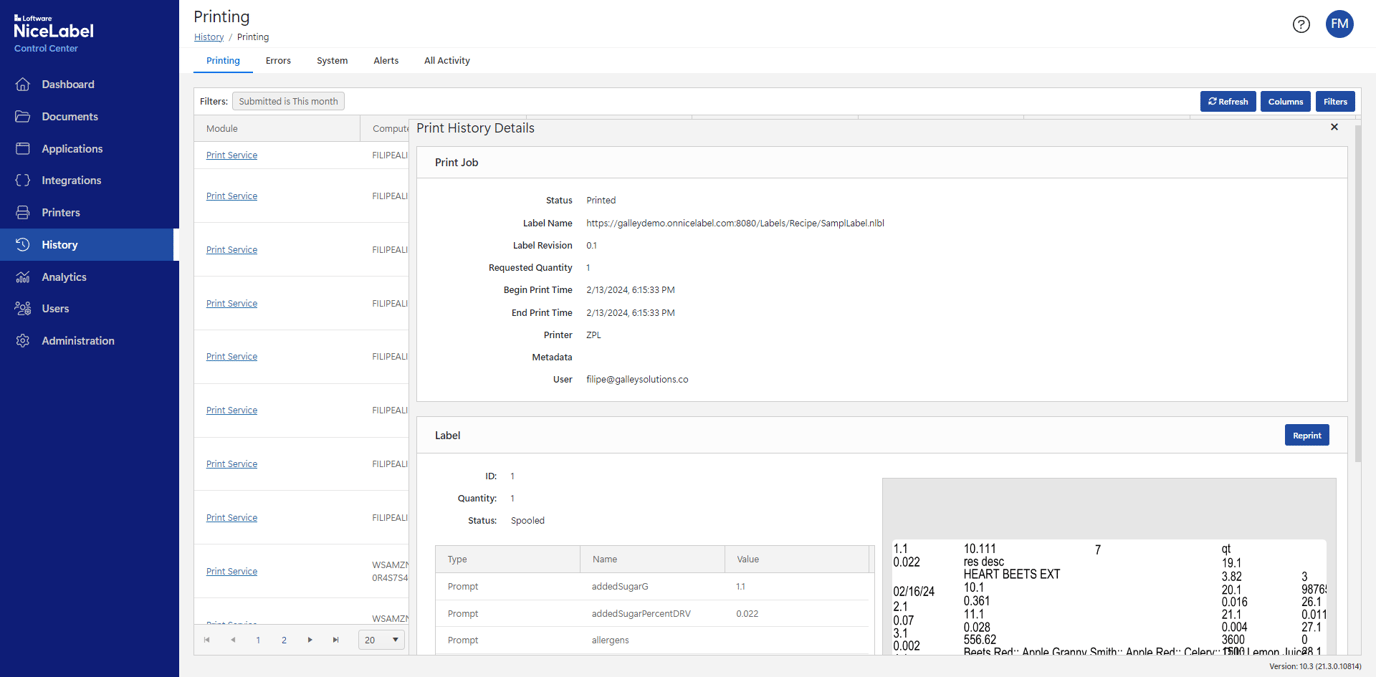Viewport: 1376px width, 677px height.
Task: Open the FM user avatar menu
Action: tap(1339, 23)
